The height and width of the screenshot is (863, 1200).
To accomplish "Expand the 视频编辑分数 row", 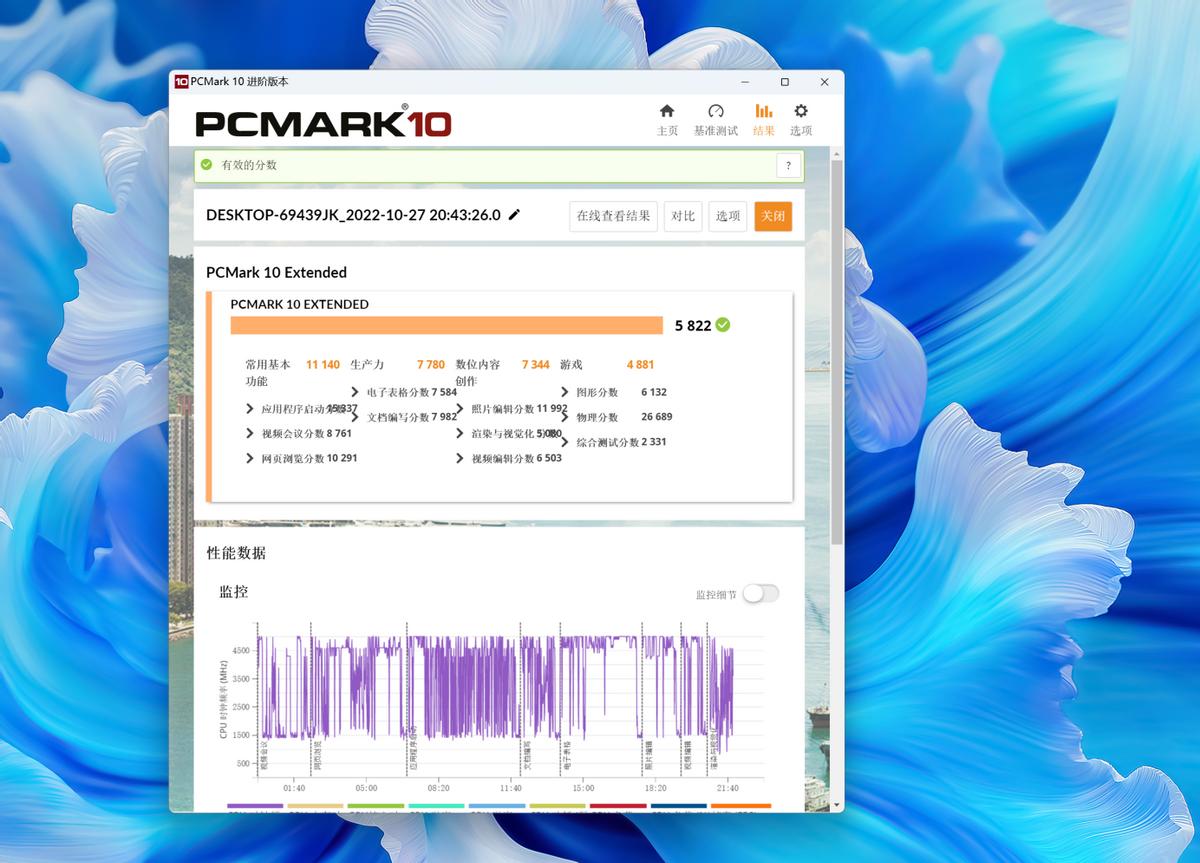I will pos(460,458).
